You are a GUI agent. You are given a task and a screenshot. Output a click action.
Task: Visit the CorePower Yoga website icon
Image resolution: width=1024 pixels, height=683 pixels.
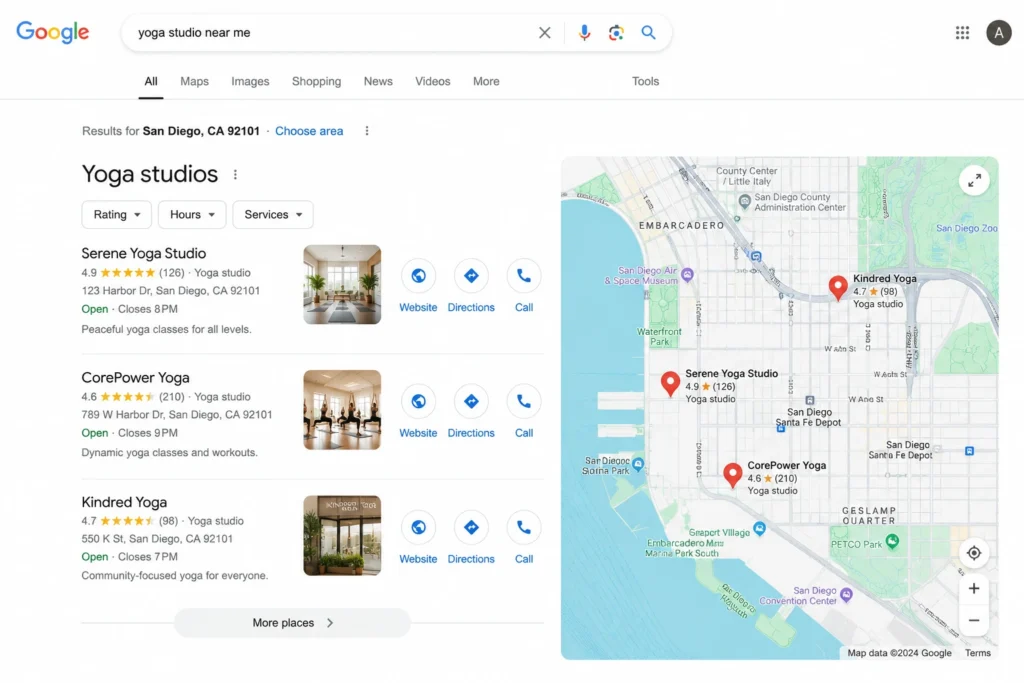(x=418, y=402)
